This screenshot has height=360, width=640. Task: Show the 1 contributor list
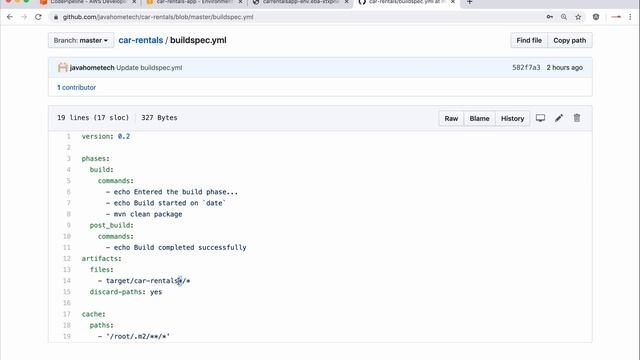pos(76,87)
